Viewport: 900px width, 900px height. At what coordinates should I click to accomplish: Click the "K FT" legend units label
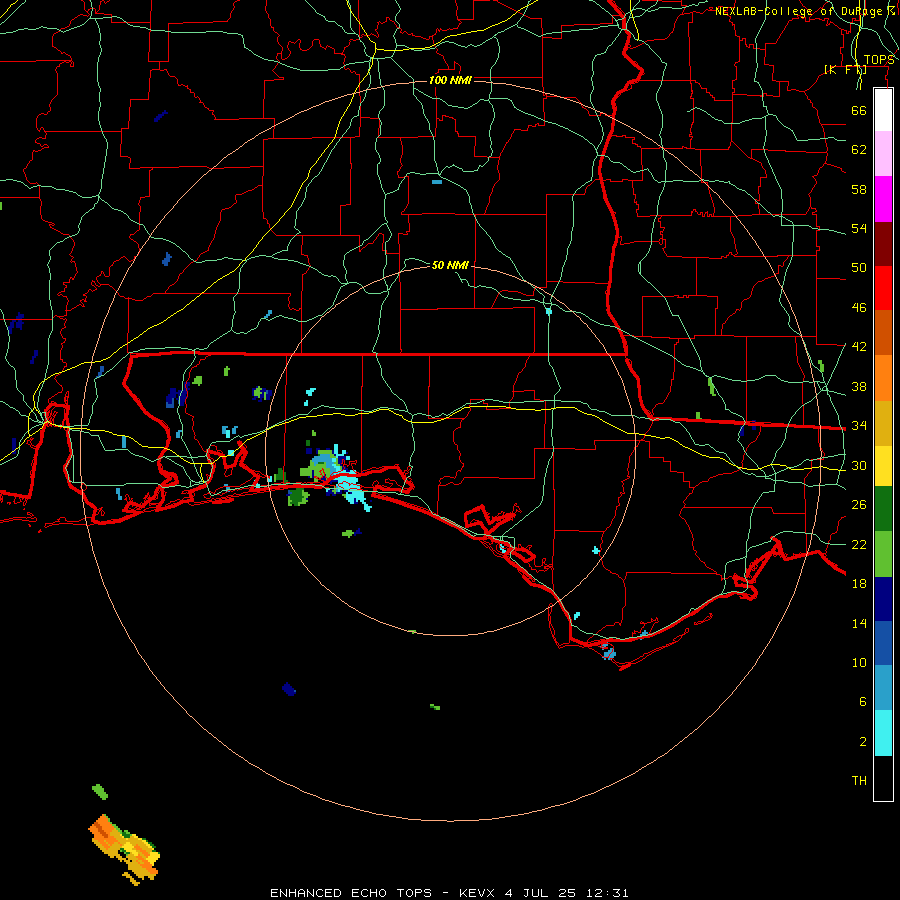(845, 69)
